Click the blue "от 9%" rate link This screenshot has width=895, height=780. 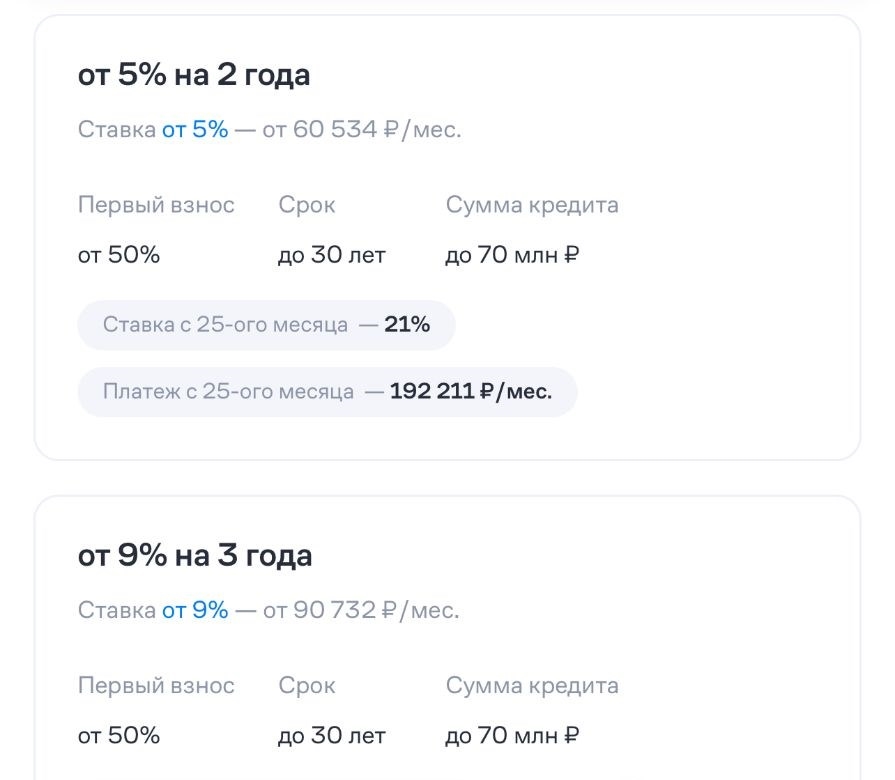195,610
